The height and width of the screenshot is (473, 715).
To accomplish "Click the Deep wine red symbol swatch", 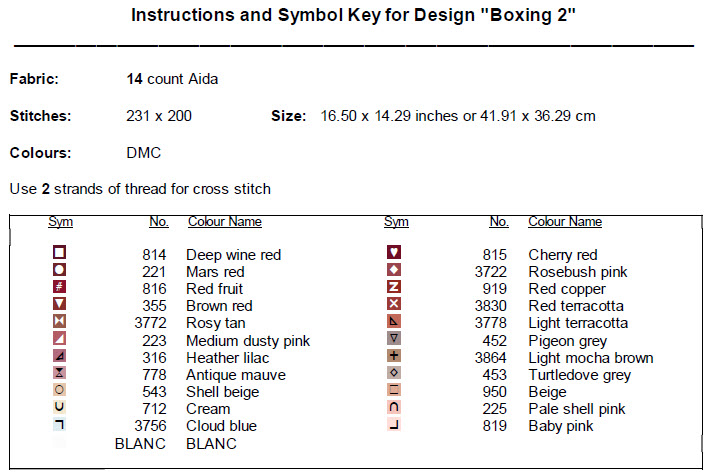I will 59,254.
